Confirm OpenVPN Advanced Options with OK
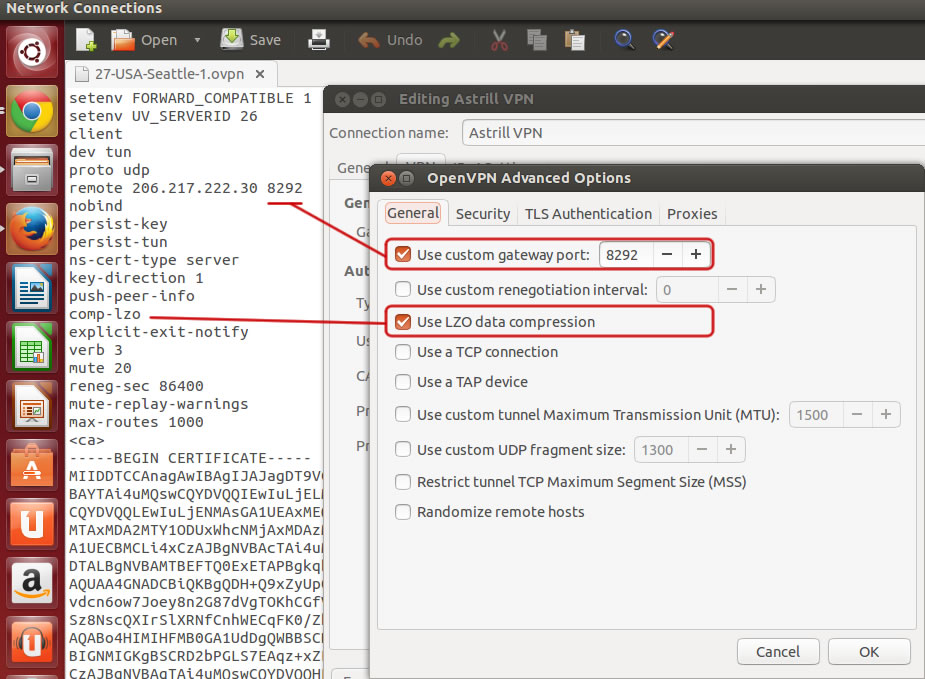This screenshot has height=679, width=925. [869, 652]
